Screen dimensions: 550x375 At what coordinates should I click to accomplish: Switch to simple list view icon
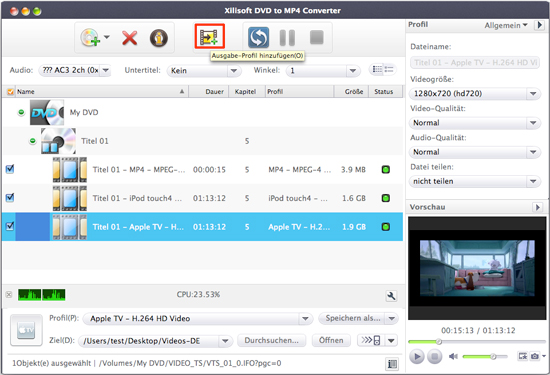click(x=389, y=69)
